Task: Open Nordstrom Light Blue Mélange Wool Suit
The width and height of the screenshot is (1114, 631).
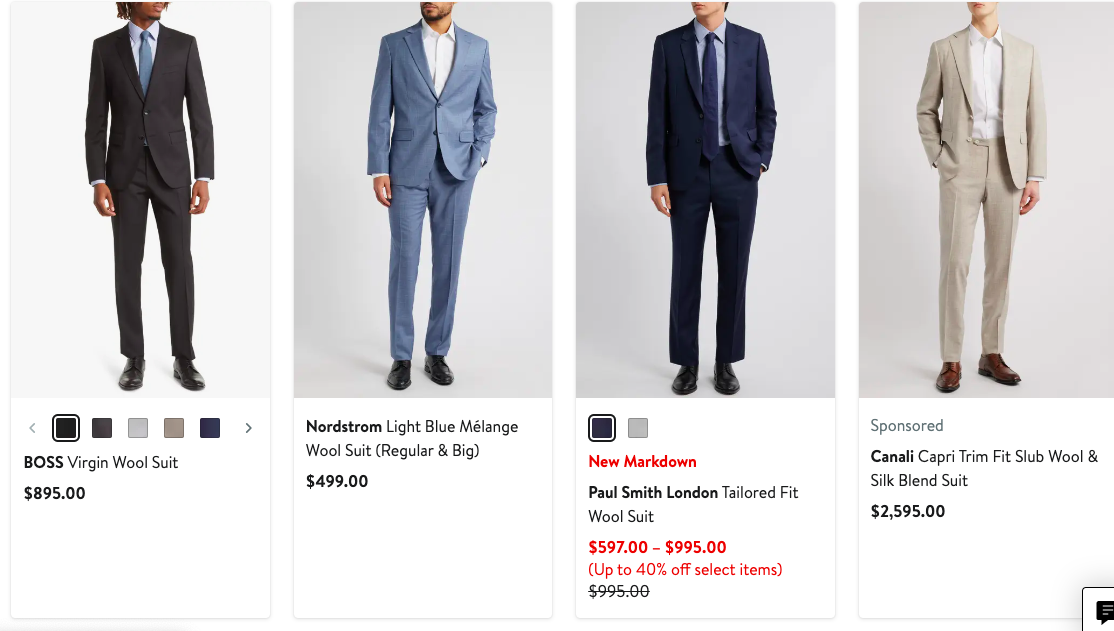Action: (411, 439)
